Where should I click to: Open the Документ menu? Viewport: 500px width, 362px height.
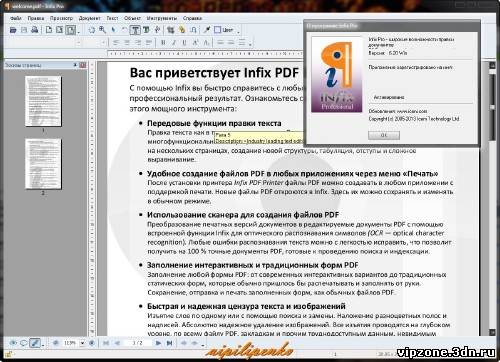(89, 18)
